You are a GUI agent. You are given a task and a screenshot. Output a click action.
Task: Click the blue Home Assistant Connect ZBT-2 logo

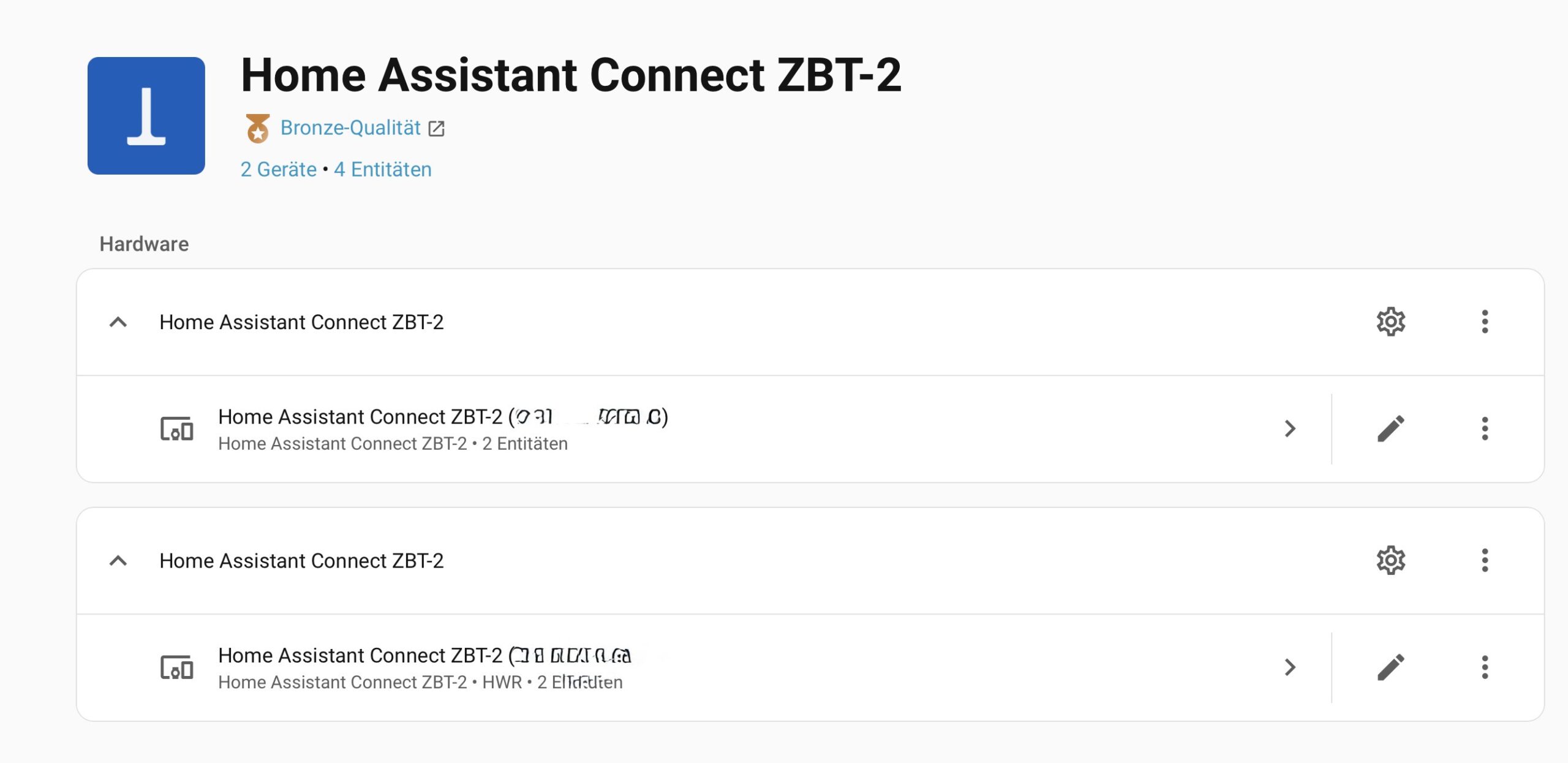click(x=146, y=116)
